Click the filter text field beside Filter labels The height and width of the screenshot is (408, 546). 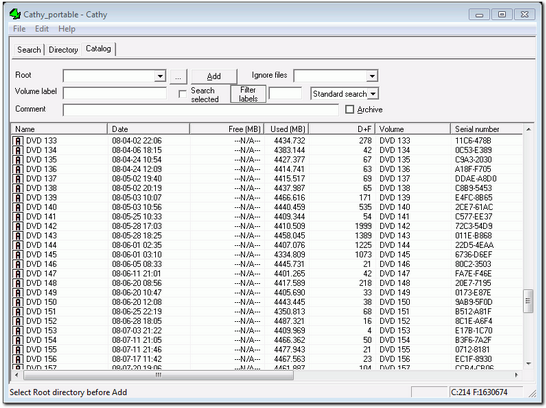coord(285,93)
